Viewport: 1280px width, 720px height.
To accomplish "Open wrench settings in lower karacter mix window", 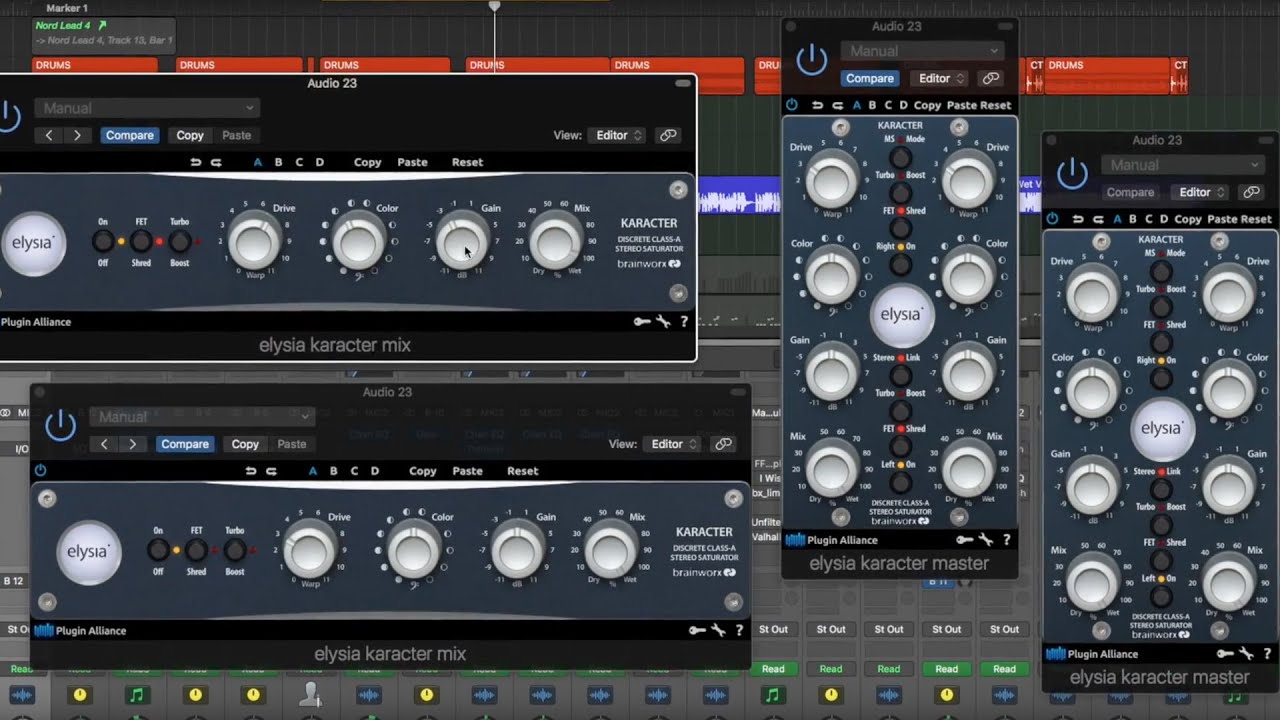I will click(x=718, y=630).
